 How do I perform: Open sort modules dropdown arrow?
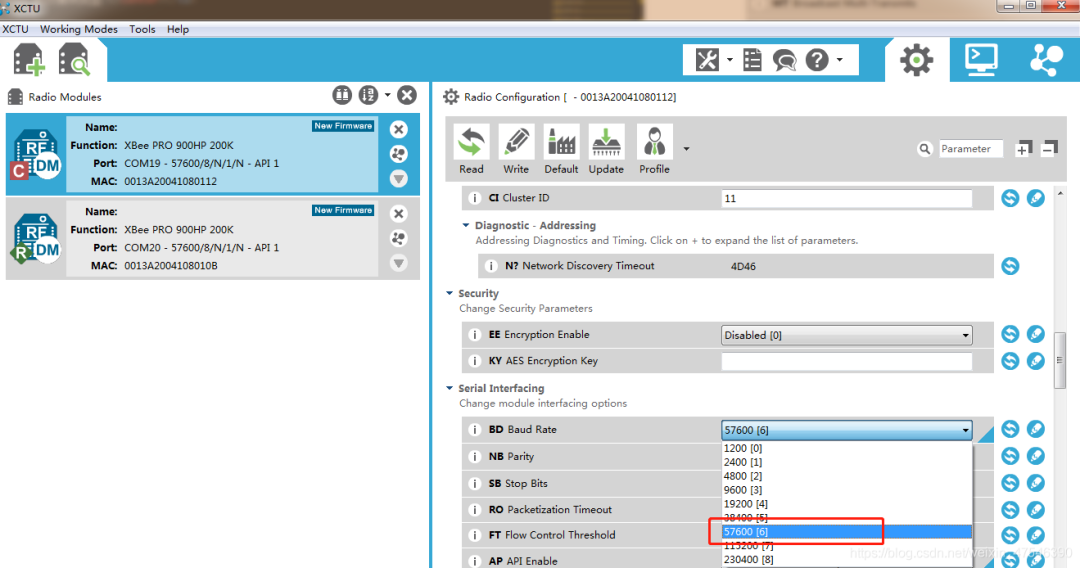click(x=387, y=95)
